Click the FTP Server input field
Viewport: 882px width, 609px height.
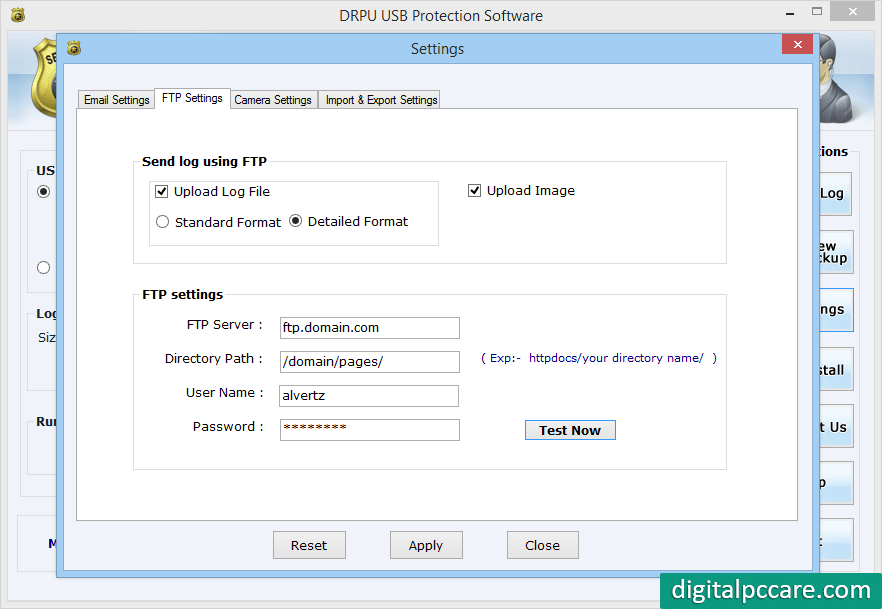[x=370, y=328]
